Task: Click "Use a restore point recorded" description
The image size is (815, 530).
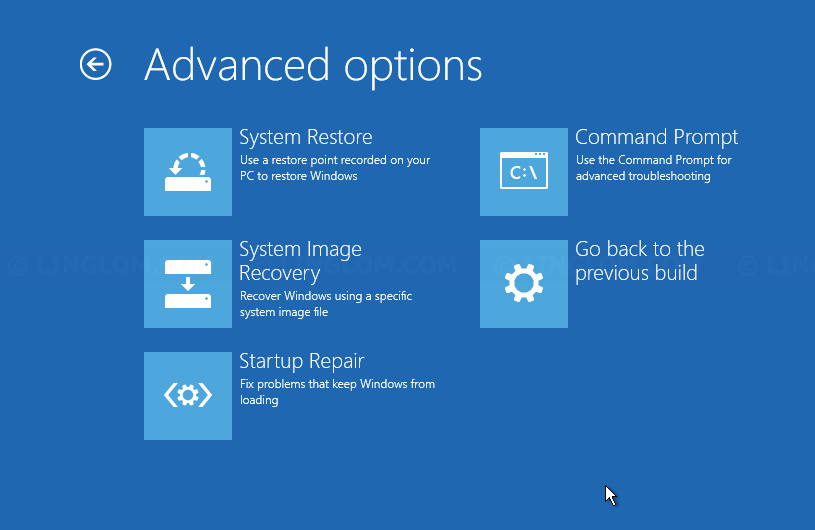Action: point(335,168)
